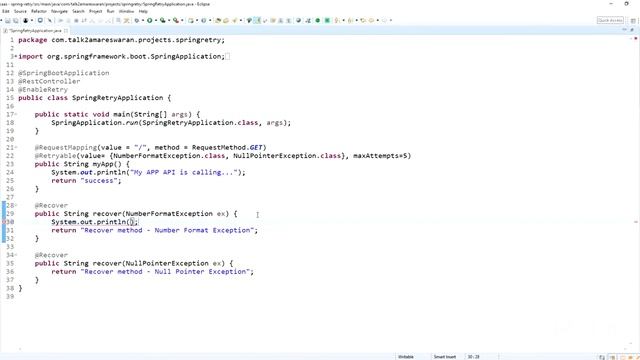Click the red error indicator atop overview ruler
The height and width of the screenshot is (360, 640).
pos(636,38)
